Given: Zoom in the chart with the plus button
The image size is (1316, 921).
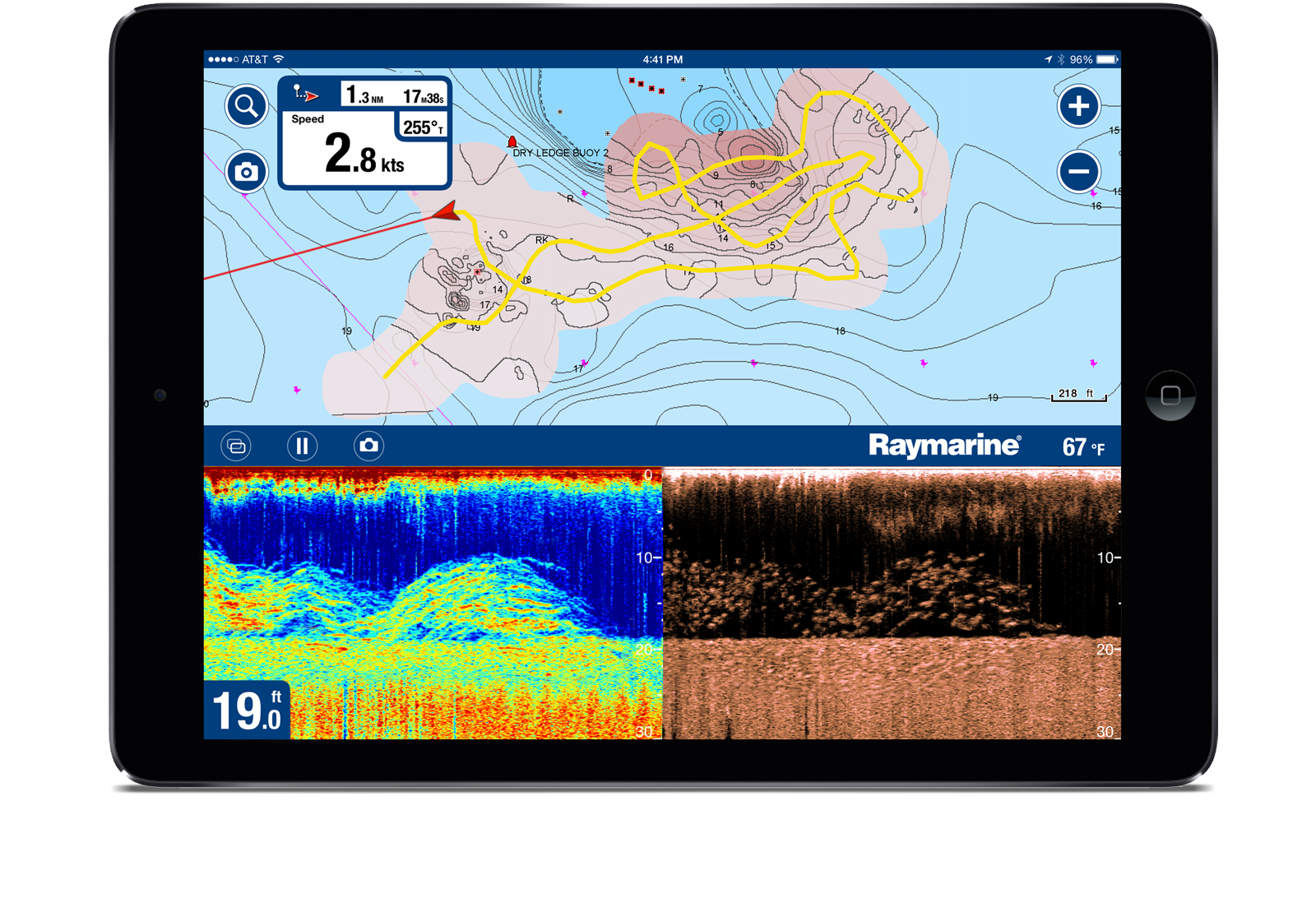Looking at the screenshot, I should [x=1078, y=106].
